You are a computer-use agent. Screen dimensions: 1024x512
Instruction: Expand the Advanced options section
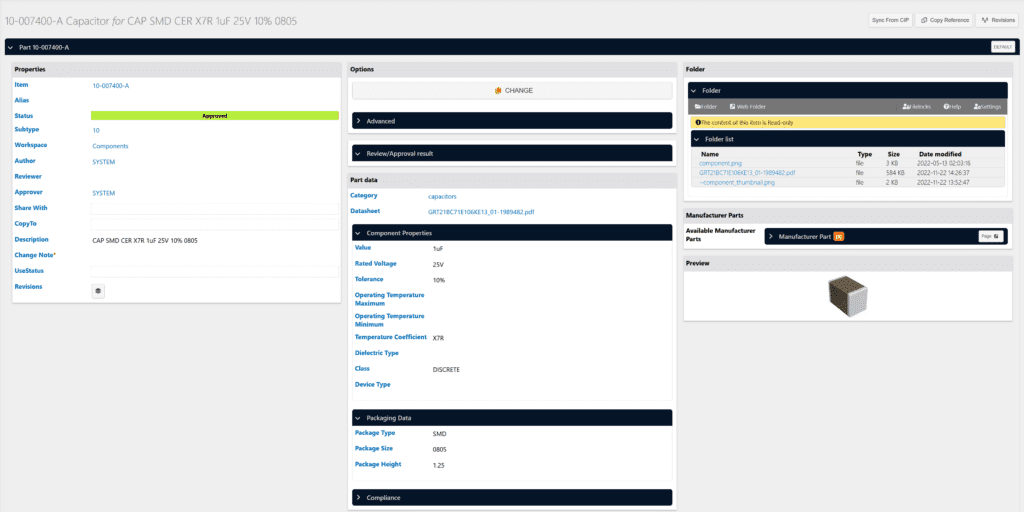coord(511,121)
